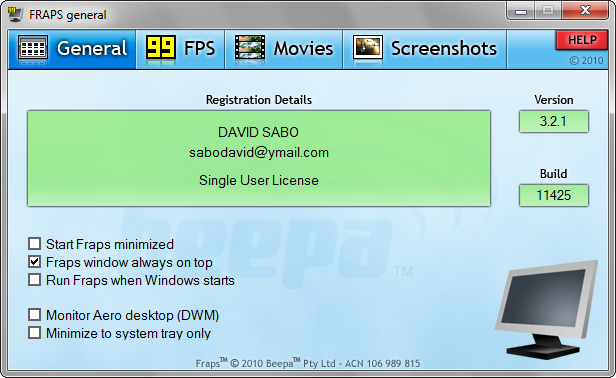Image resolution: width=616 pixels, height=378 pixels.
Task: Click the Screenshots picture icon
Action: point(368,48)
